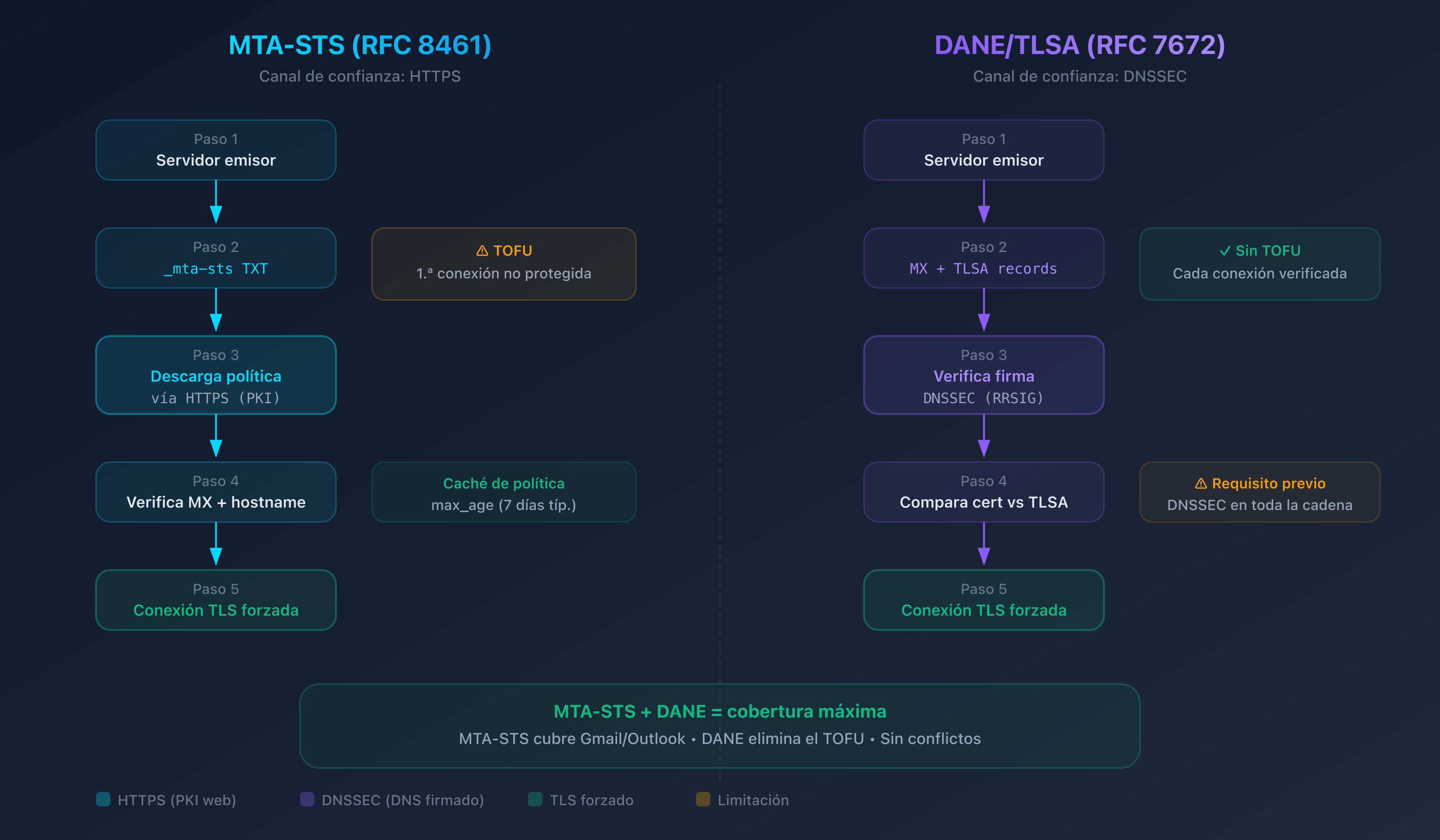Switch to the MTA-STS (RFC 8461) section header
Image resolution: width=1440 pixels, height=840 pixels.
click(x=360, y=44)
